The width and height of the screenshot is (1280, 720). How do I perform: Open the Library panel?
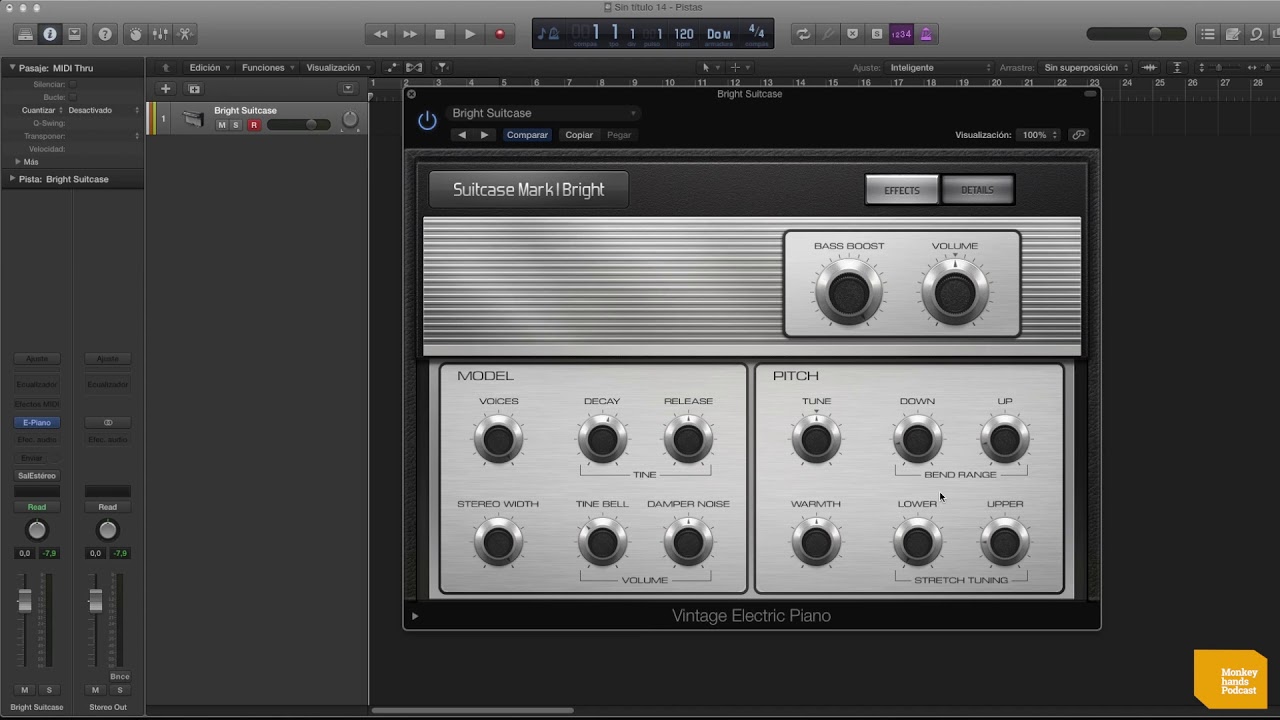[25, 34]
